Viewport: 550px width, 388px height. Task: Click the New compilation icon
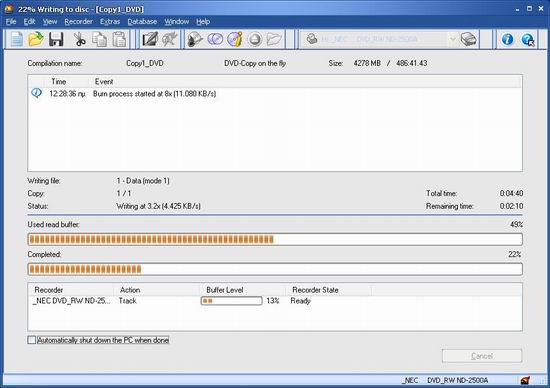pyautogui.click(x=16, y=39)
